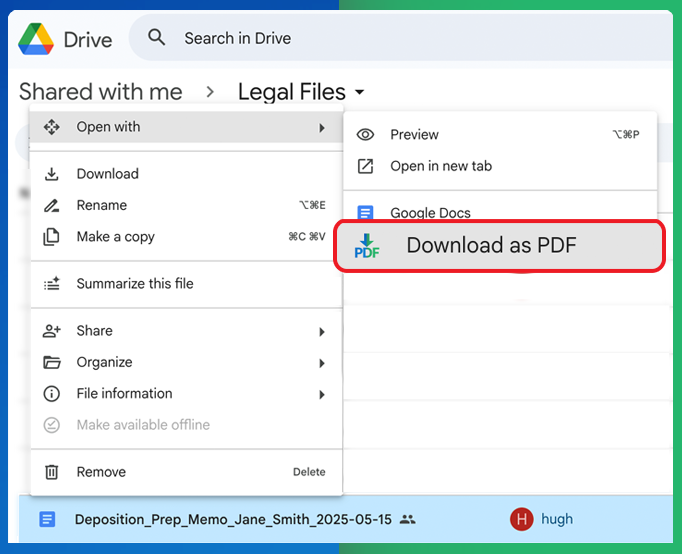This screenshot has height=554, width=682.
Task: Expand the Legal Files folder dropdown
Action: point(360,93)
